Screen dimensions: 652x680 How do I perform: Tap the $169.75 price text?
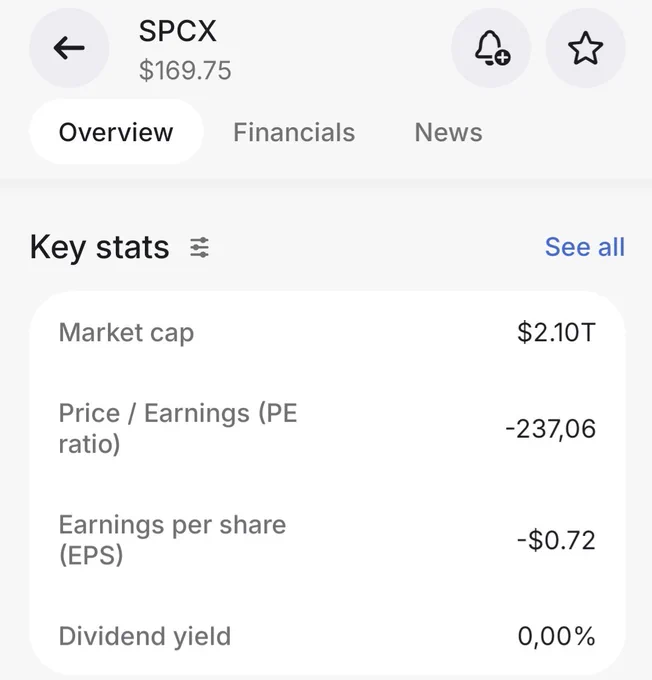point(185,70)
